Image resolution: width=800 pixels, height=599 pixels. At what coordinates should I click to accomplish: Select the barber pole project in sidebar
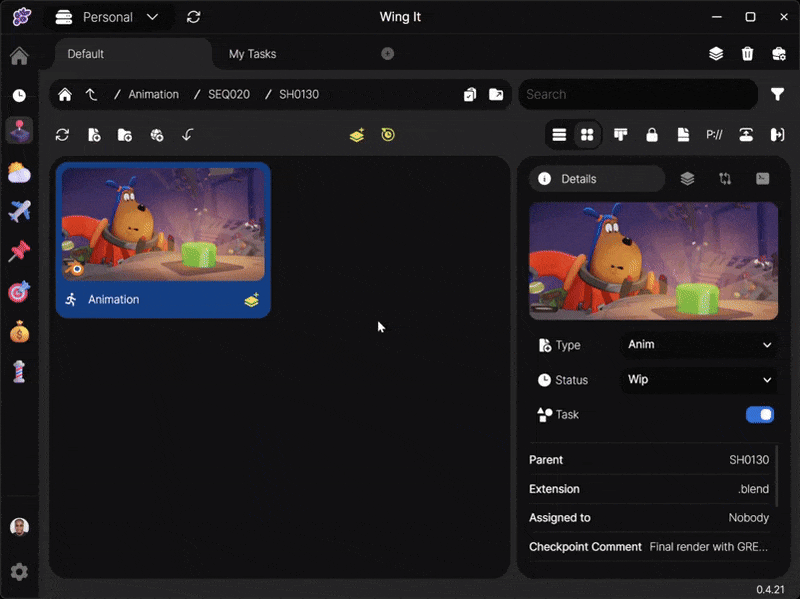point(19,372)
